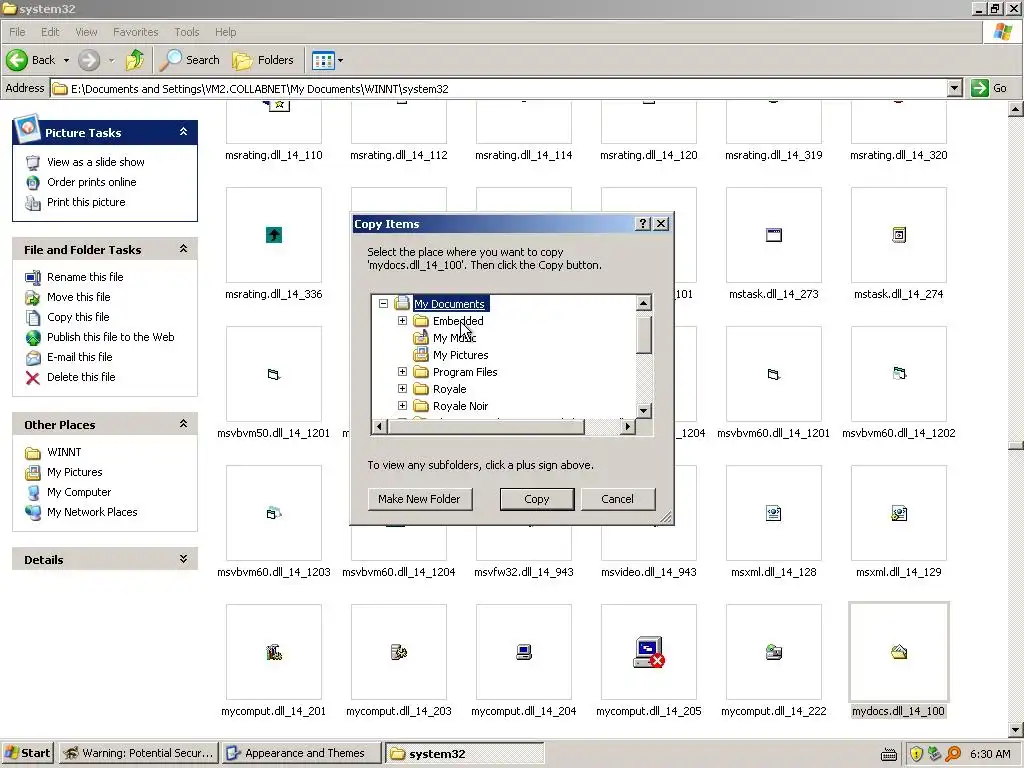
Task: Click Order prints online
Action: [x=91, y=182]
